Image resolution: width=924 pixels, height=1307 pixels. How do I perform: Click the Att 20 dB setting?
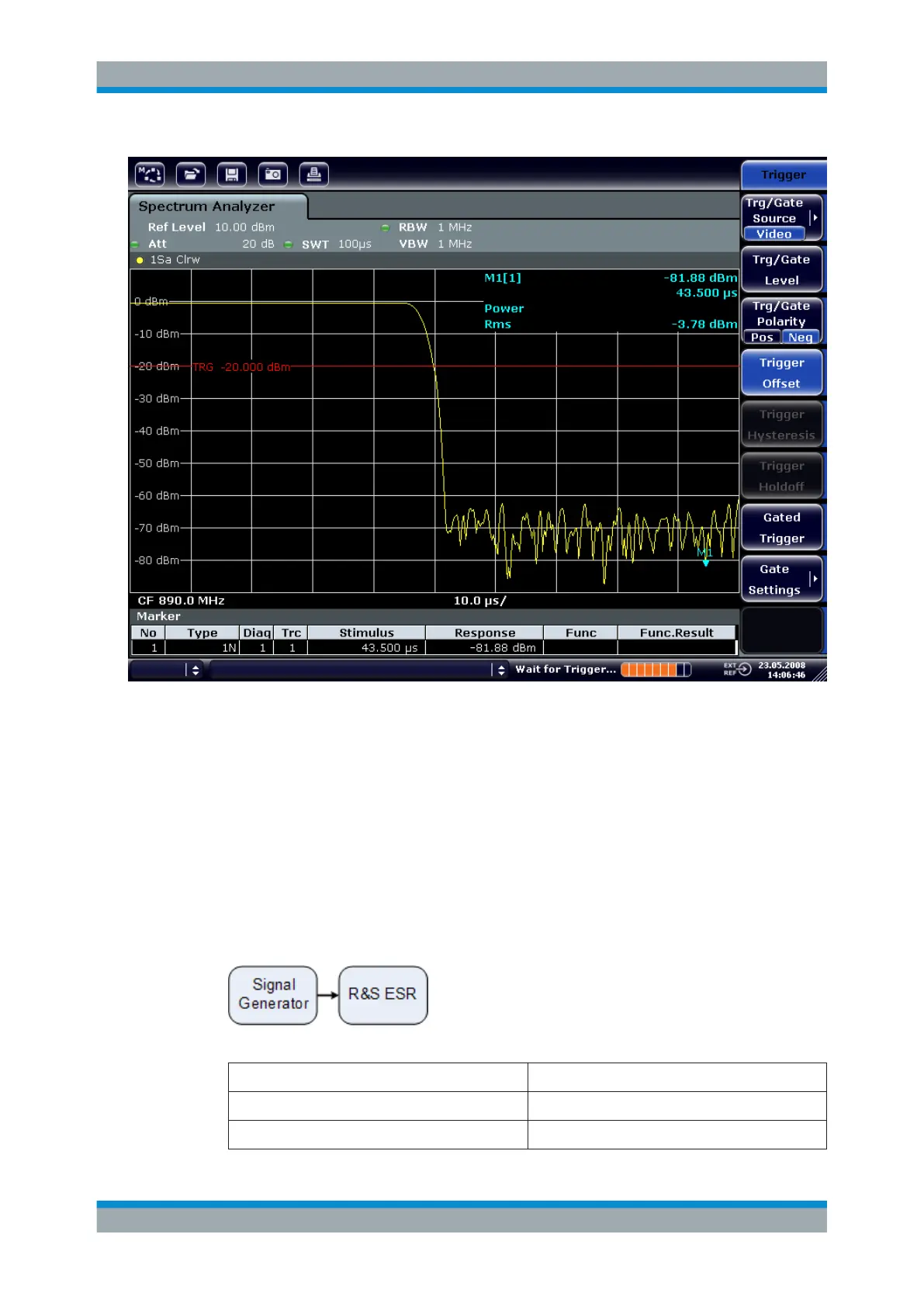210,244
